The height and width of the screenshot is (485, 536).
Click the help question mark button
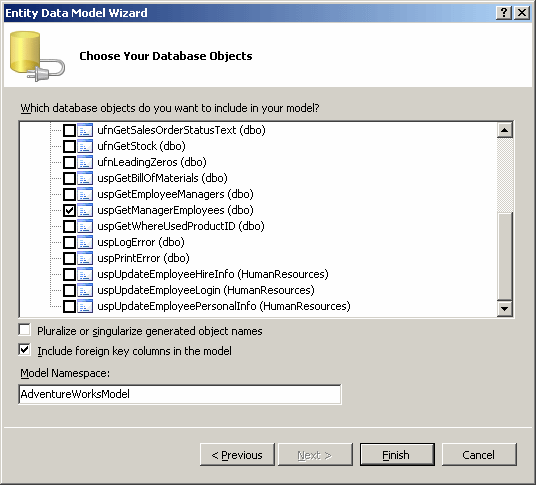coord(504,13)
